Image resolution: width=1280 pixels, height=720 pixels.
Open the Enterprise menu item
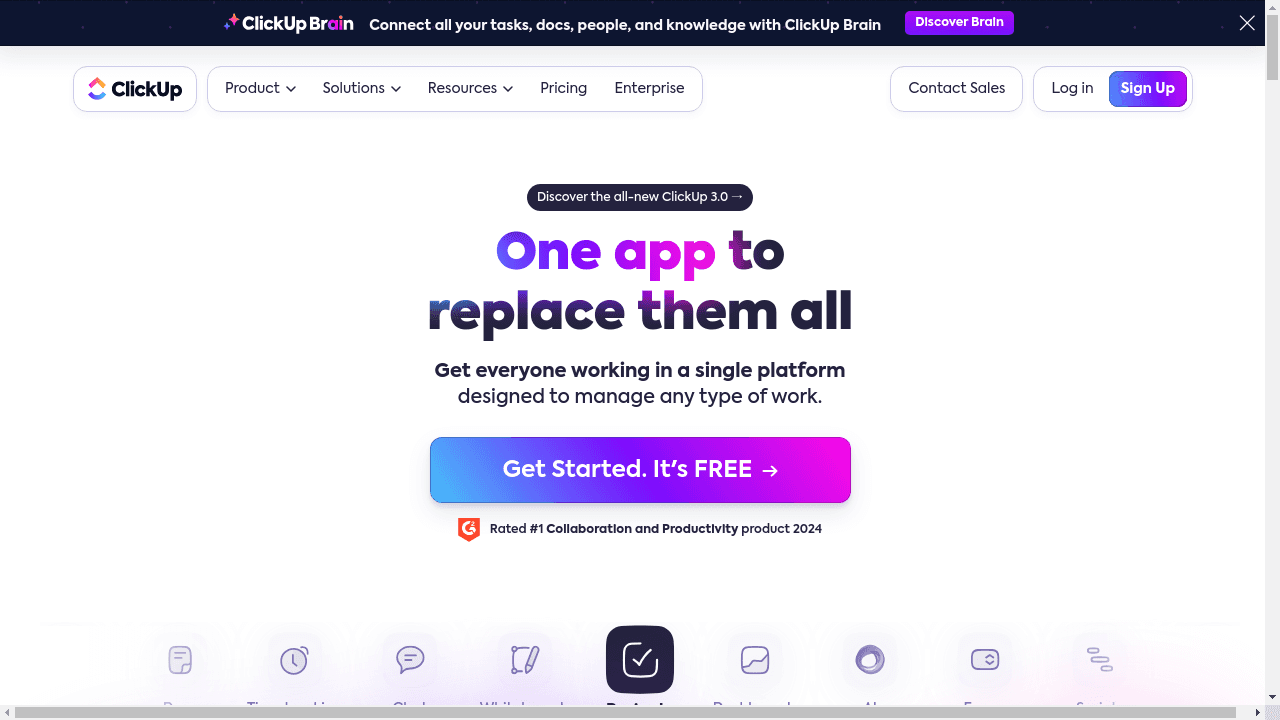coord(649,88)
